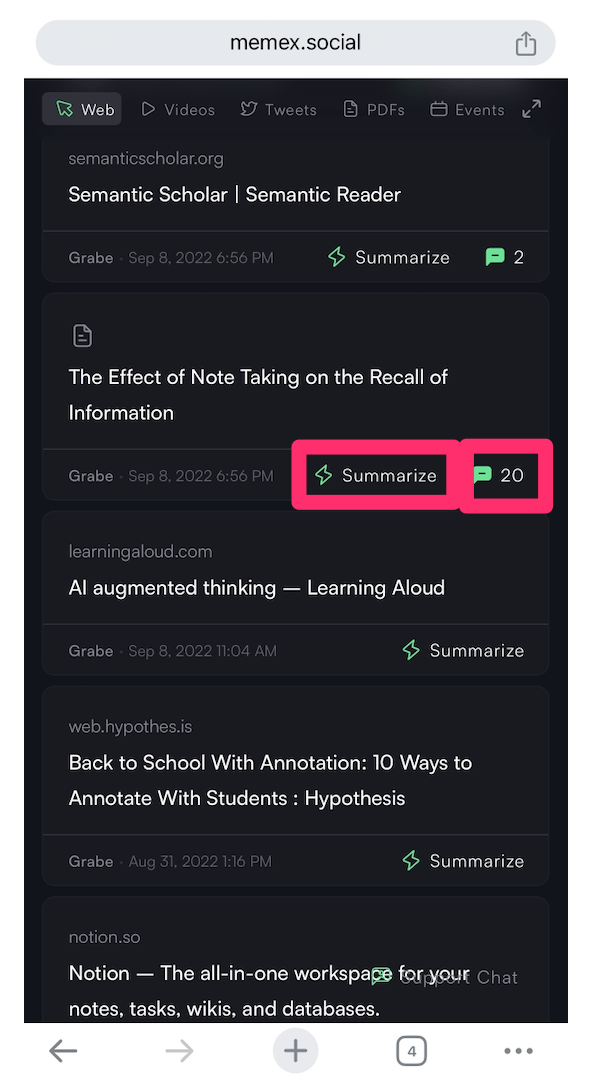Expand the view with the fullscreen arrows icon
Screen dimensions: 595x1080
pyautogui.click(x=531, y=109)
